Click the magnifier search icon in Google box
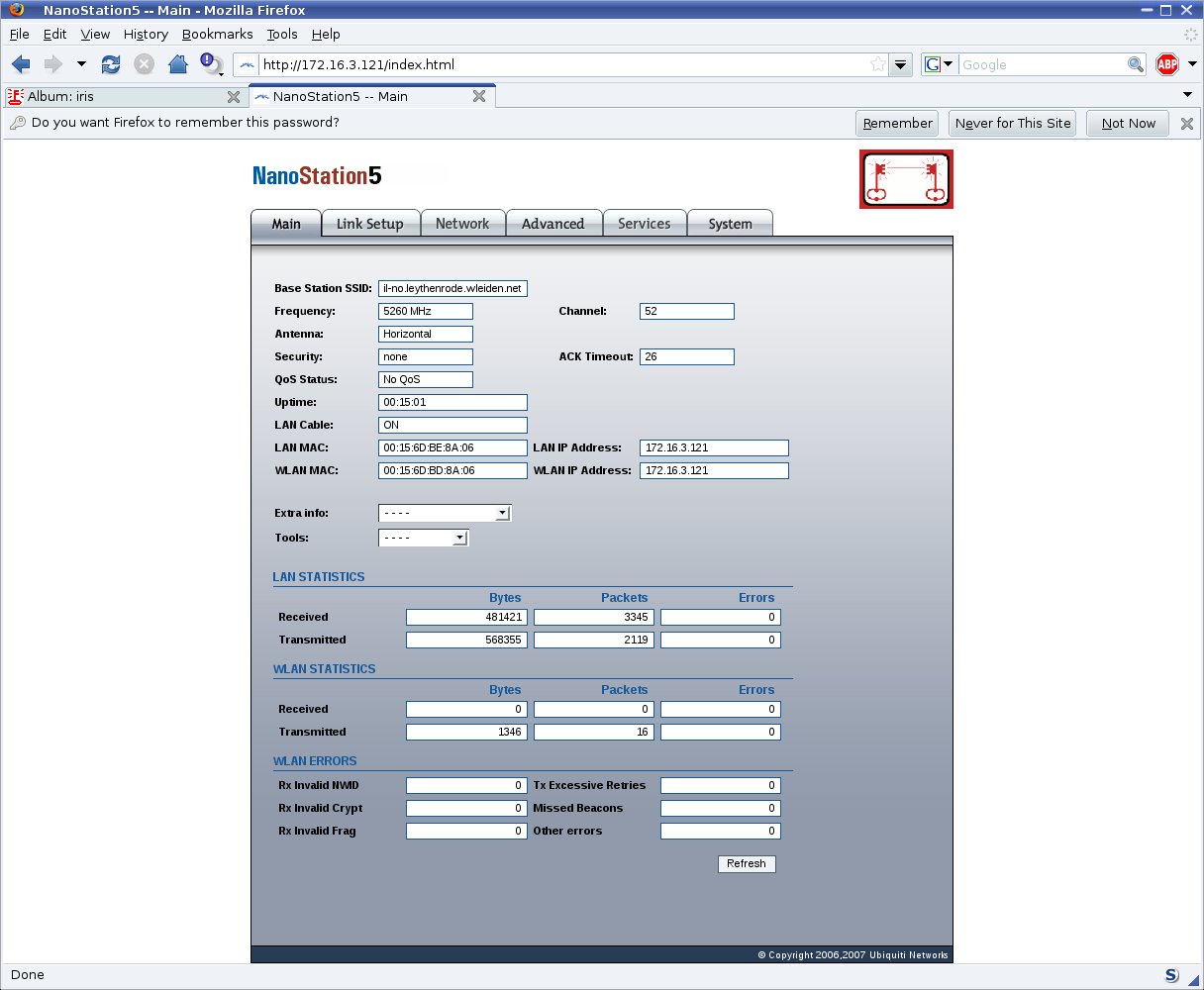1204x990 pixels. point(1136,64)
